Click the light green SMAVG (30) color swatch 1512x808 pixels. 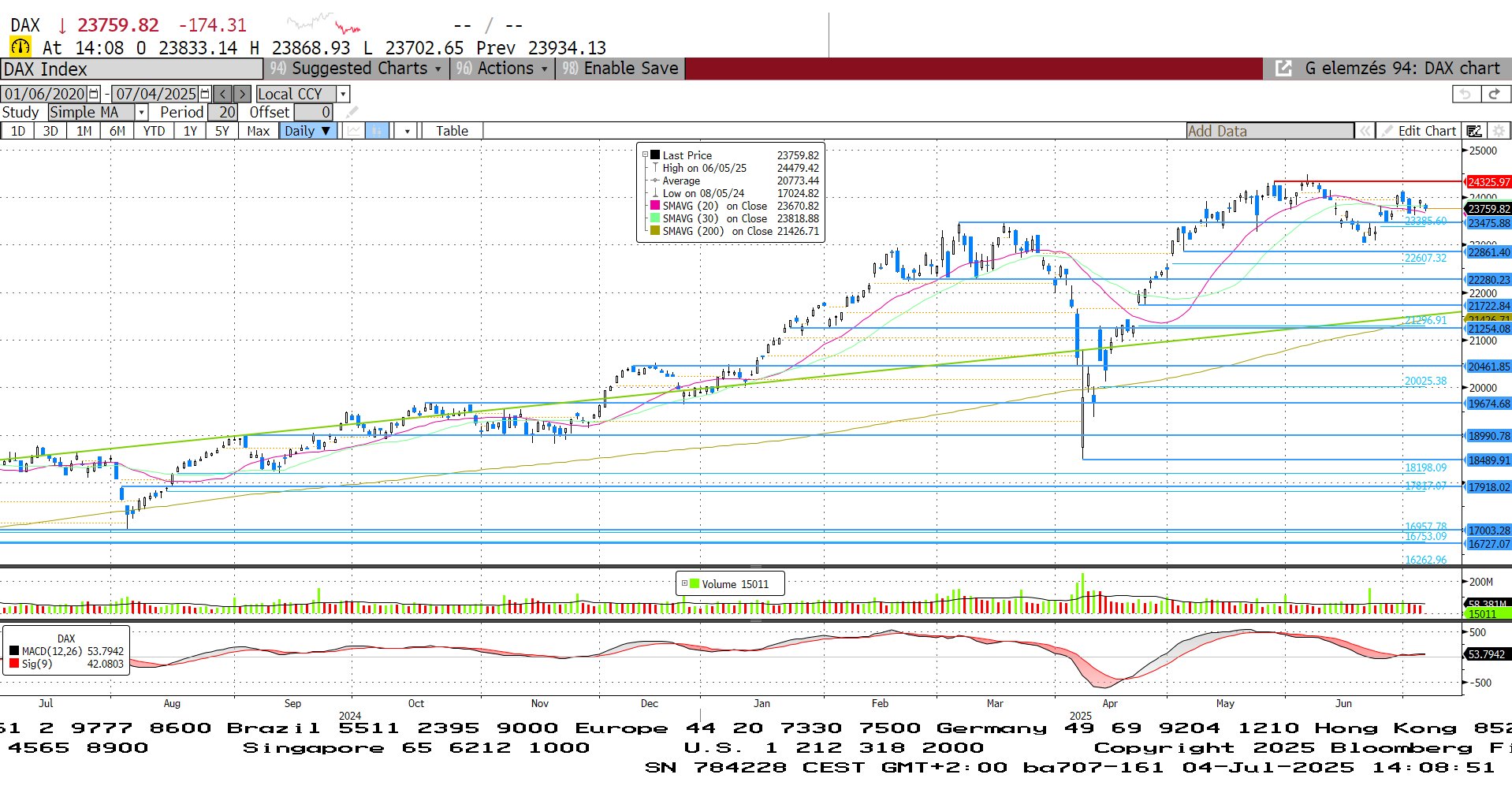(x=654, y=218)
